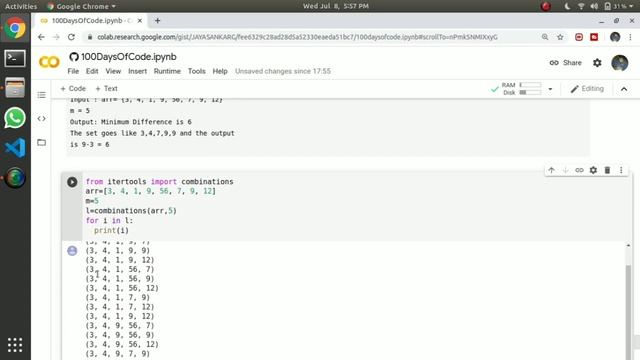640x360 pixels.
Task: Open code snippets sidebar icon
Action: click(x=41, y=119)
